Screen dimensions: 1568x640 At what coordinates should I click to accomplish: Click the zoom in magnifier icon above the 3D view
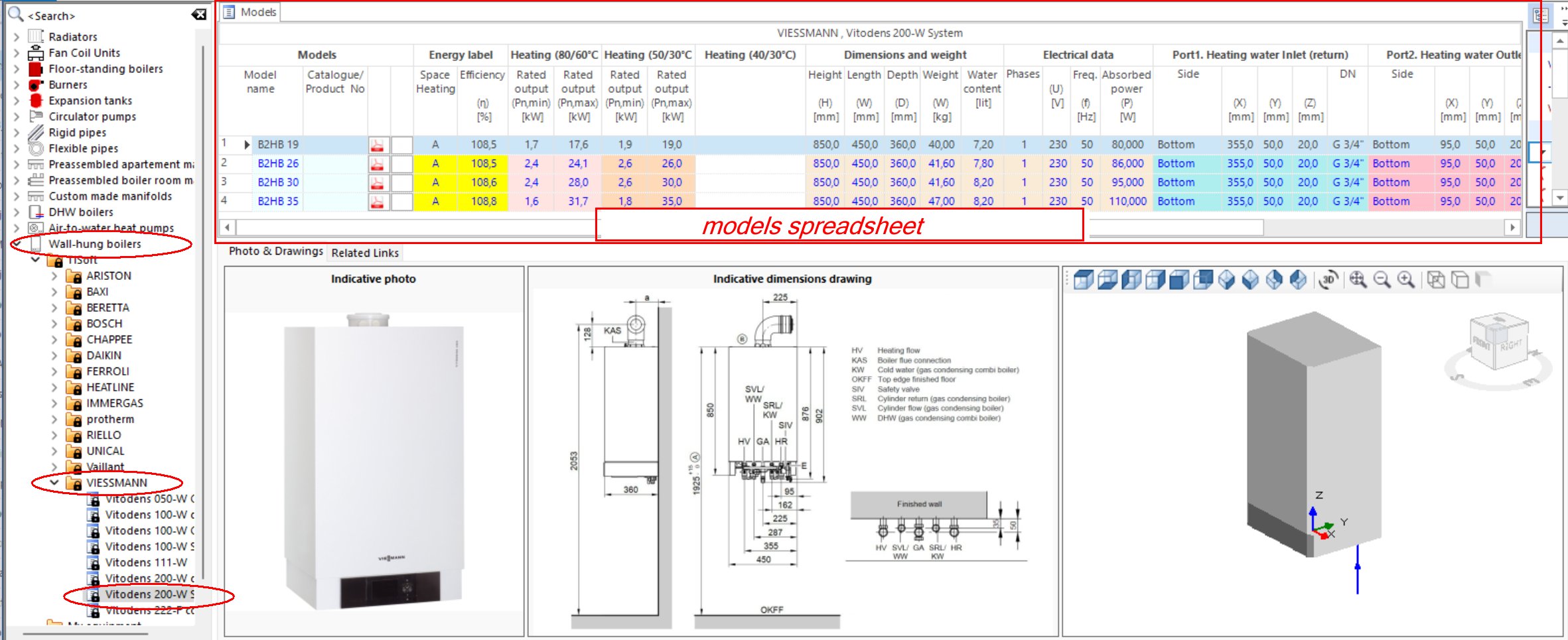(1405, 279)
